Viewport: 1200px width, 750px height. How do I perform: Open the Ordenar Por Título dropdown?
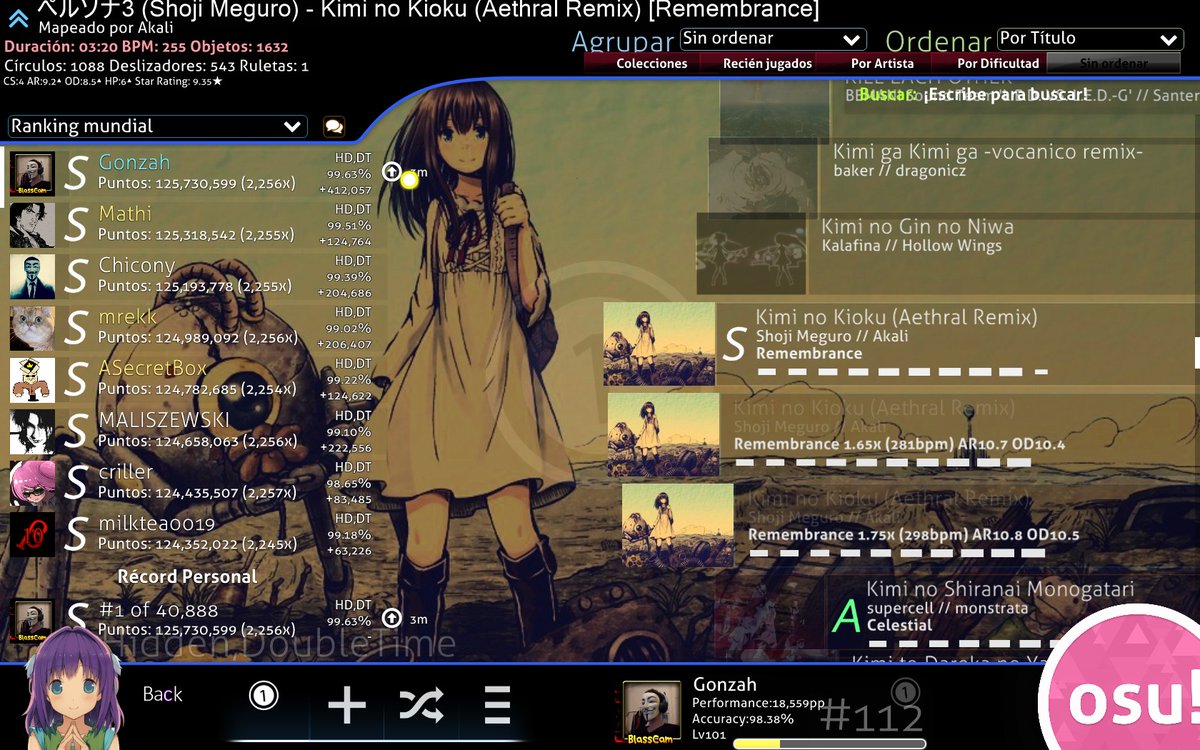click(1090, 39)
